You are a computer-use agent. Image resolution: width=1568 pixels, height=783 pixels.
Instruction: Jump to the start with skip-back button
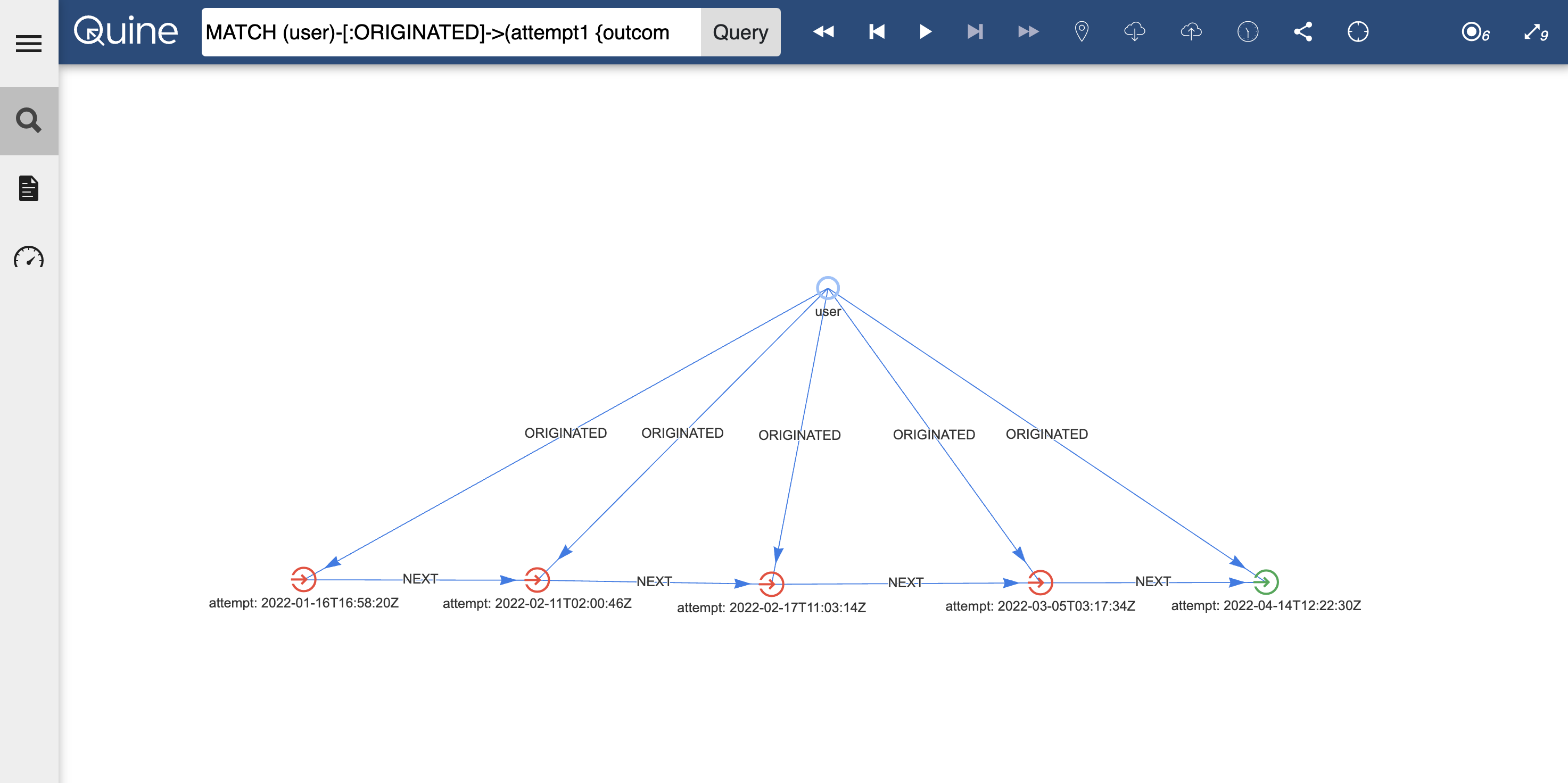[x=877, y=31]
